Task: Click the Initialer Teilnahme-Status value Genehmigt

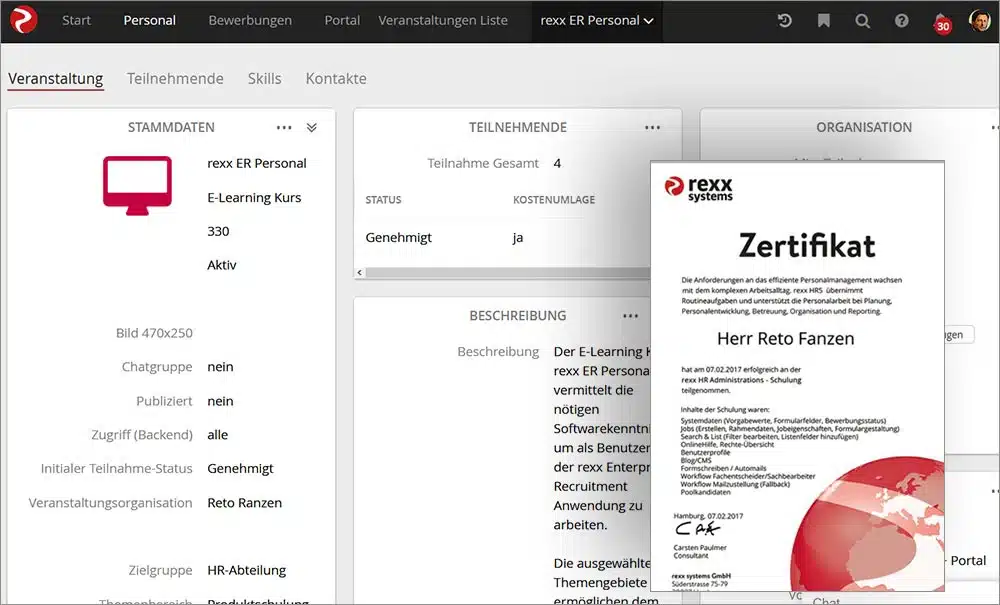Action: tap(240, 469)
